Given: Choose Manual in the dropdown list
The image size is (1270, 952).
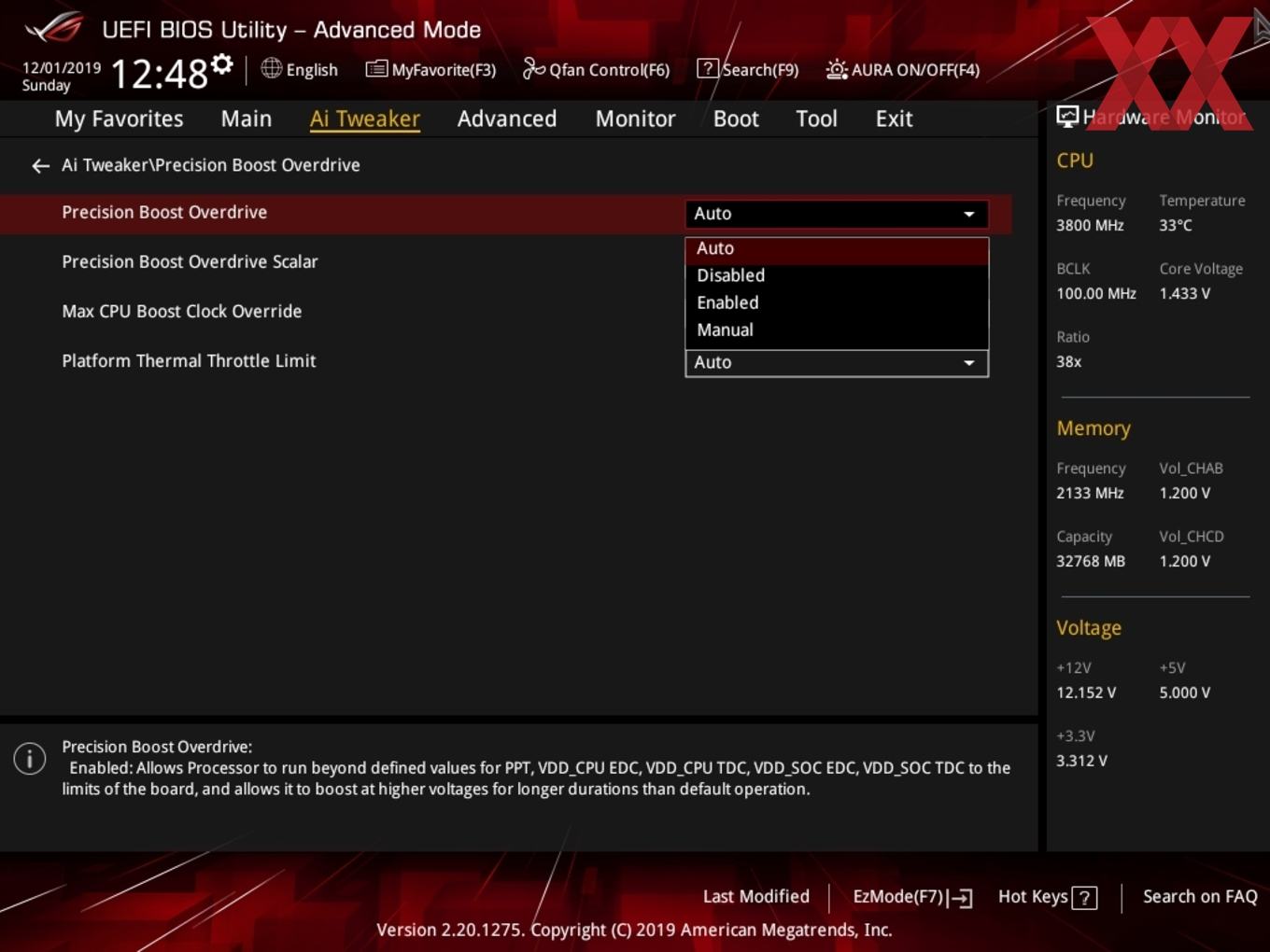Looking at the screenshot, I should [x=837, y=330].
